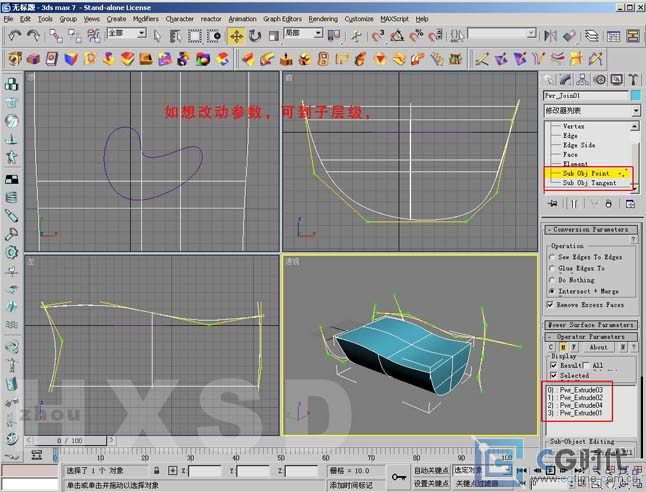The width and height of the screenshot is (646, 492).
Task: Click the time slider showing 0 / 100
Action: pos(70,440)
